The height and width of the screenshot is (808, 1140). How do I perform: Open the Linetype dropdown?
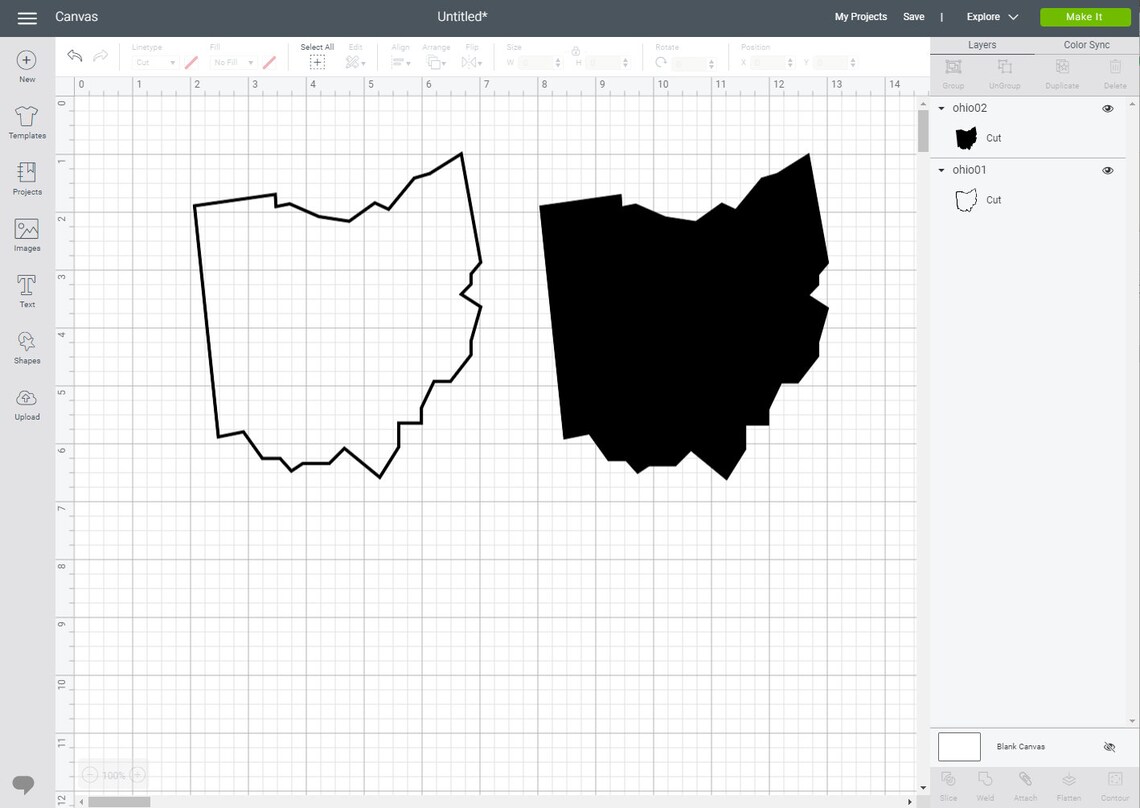tap(158, 61)
